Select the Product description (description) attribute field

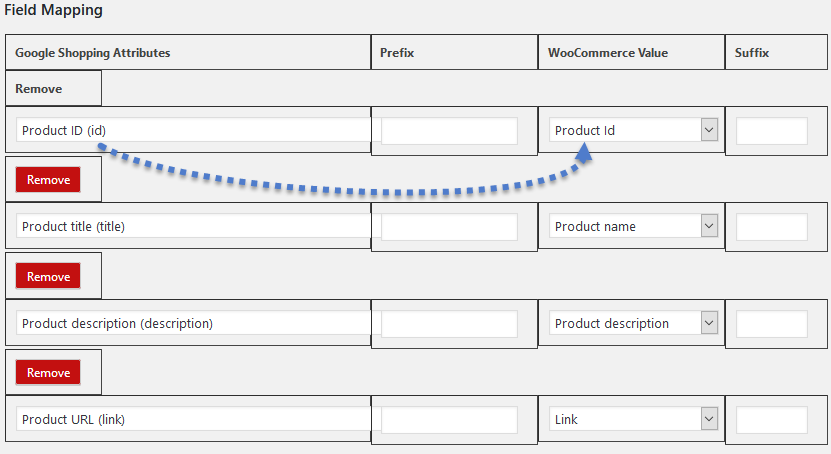[x=193, y=323]
